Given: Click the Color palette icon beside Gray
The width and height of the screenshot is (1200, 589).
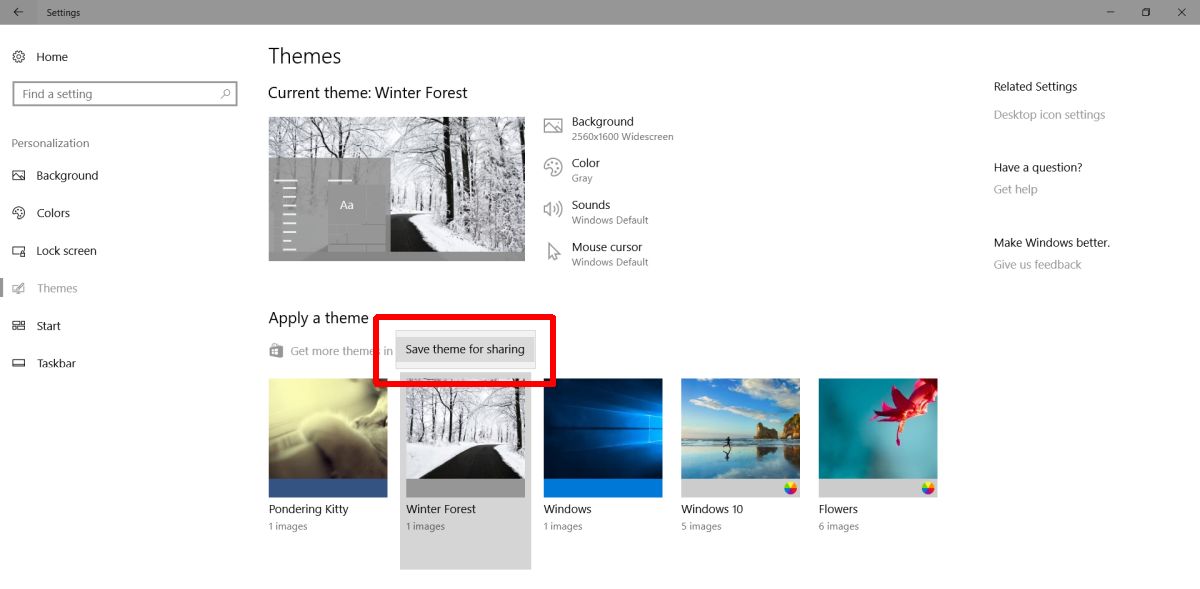Looking at the screenshot, I should click(x=553, y=168).
